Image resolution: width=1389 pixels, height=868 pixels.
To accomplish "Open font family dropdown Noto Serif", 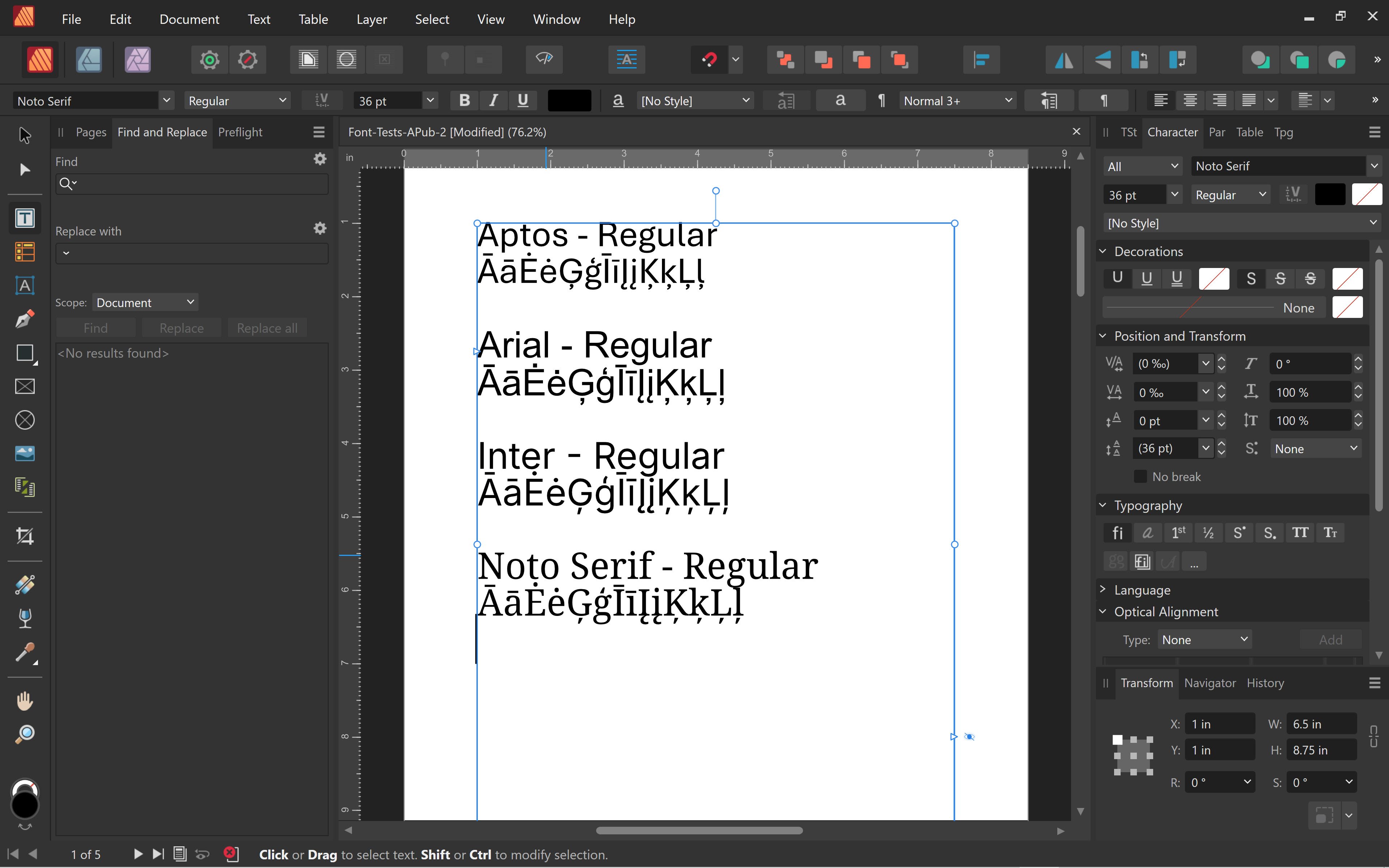I will point(166,101).
